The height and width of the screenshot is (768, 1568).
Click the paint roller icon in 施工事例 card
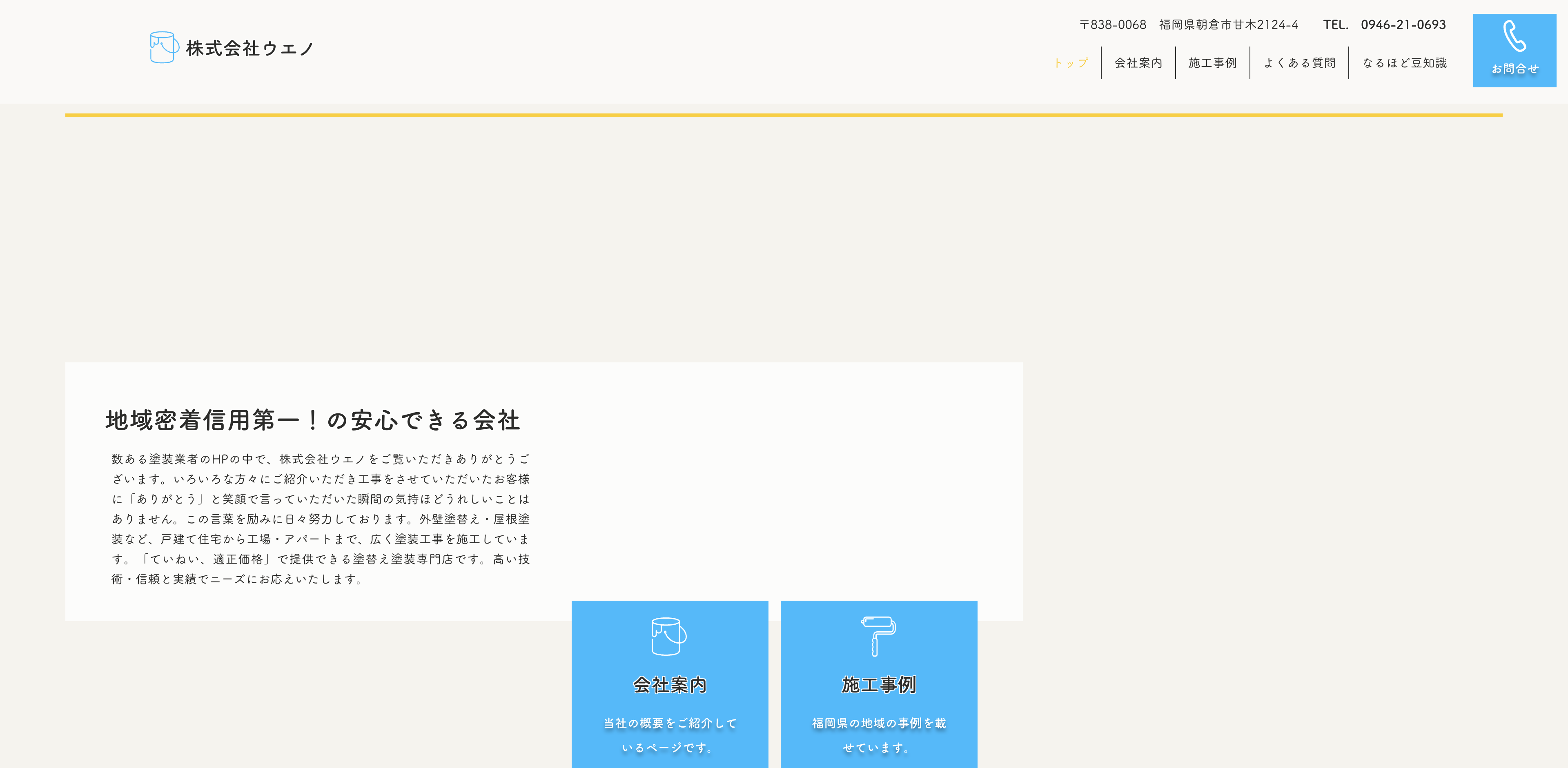pyautogui.click(x=878, y=636)
